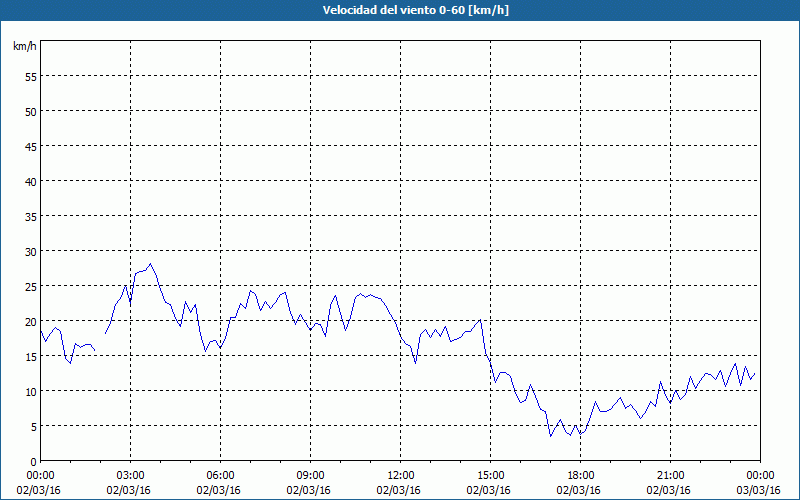800x500 pixels.
Task: Click the y-axis value 20
Action: 30,321
